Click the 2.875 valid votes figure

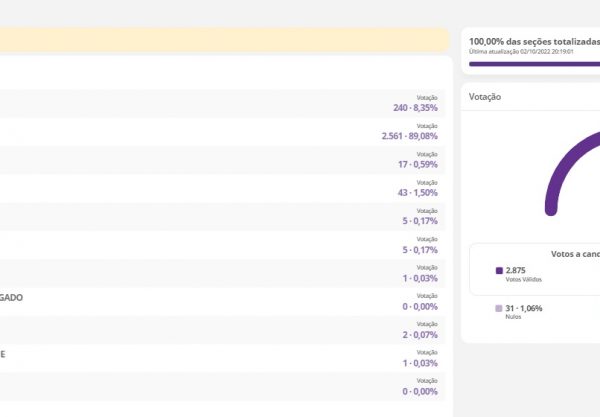[x=516, y=270]
